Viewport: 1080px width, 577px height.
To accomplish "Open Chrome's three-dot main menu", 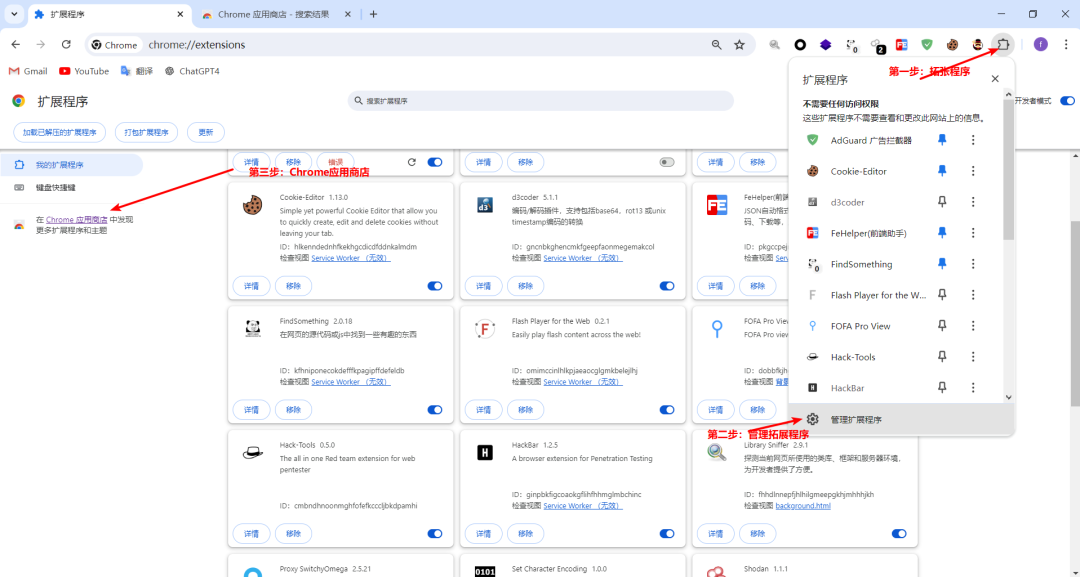I will coord(1066,45).
